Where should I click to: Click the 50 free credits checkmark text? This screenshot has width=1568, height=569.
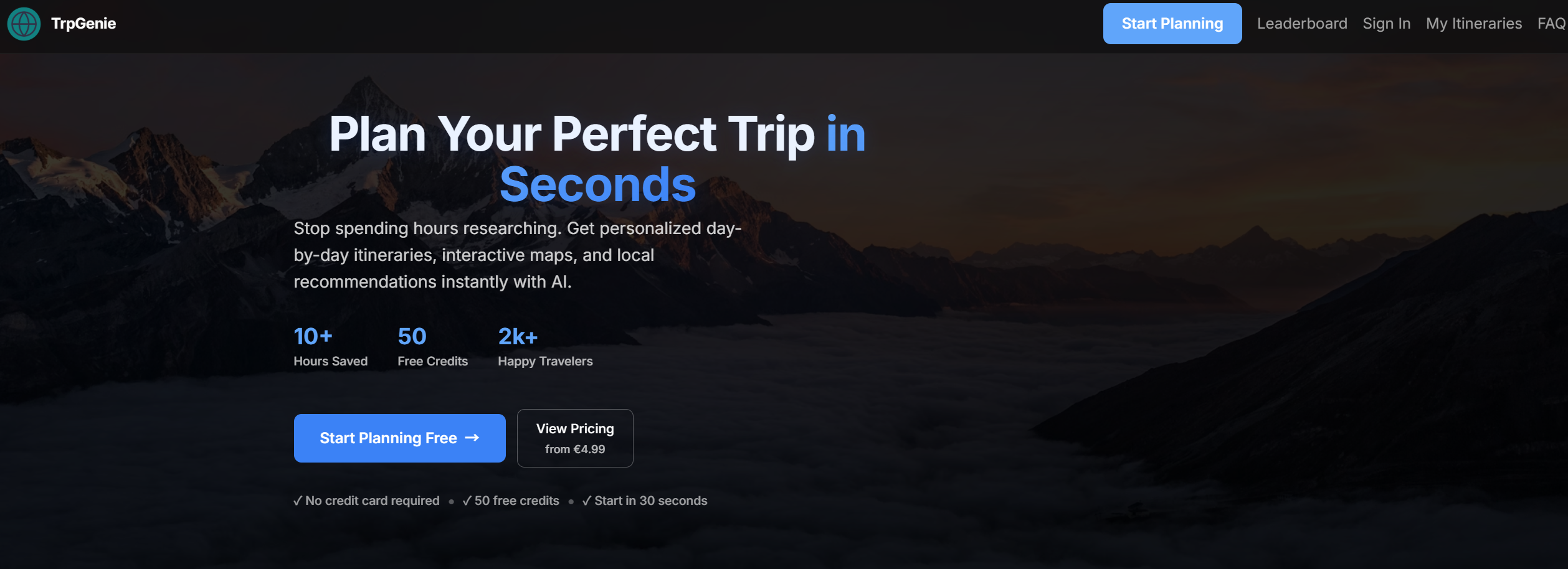coord(511,501)
